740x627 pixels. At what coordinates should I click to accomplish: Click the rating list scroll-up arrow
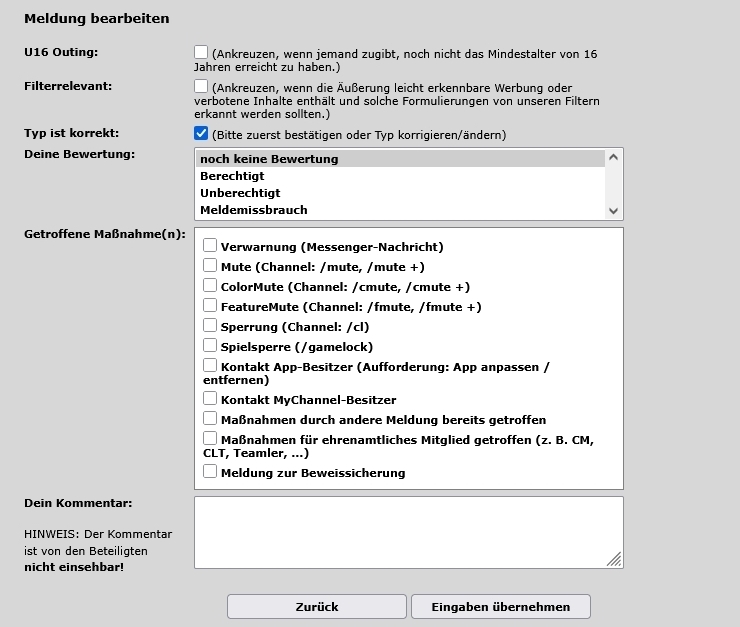click(614, 157)
